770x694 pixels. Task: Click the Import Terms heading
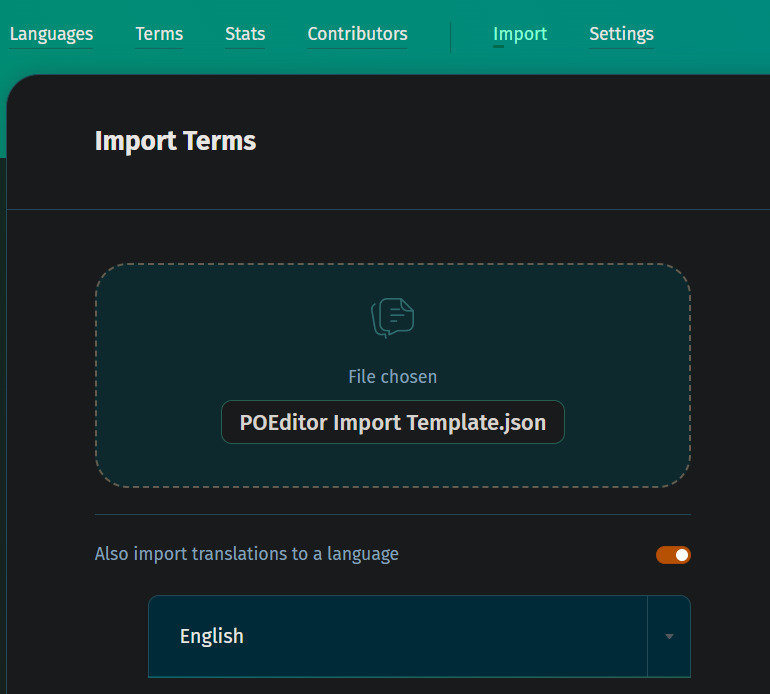[175, 141]
